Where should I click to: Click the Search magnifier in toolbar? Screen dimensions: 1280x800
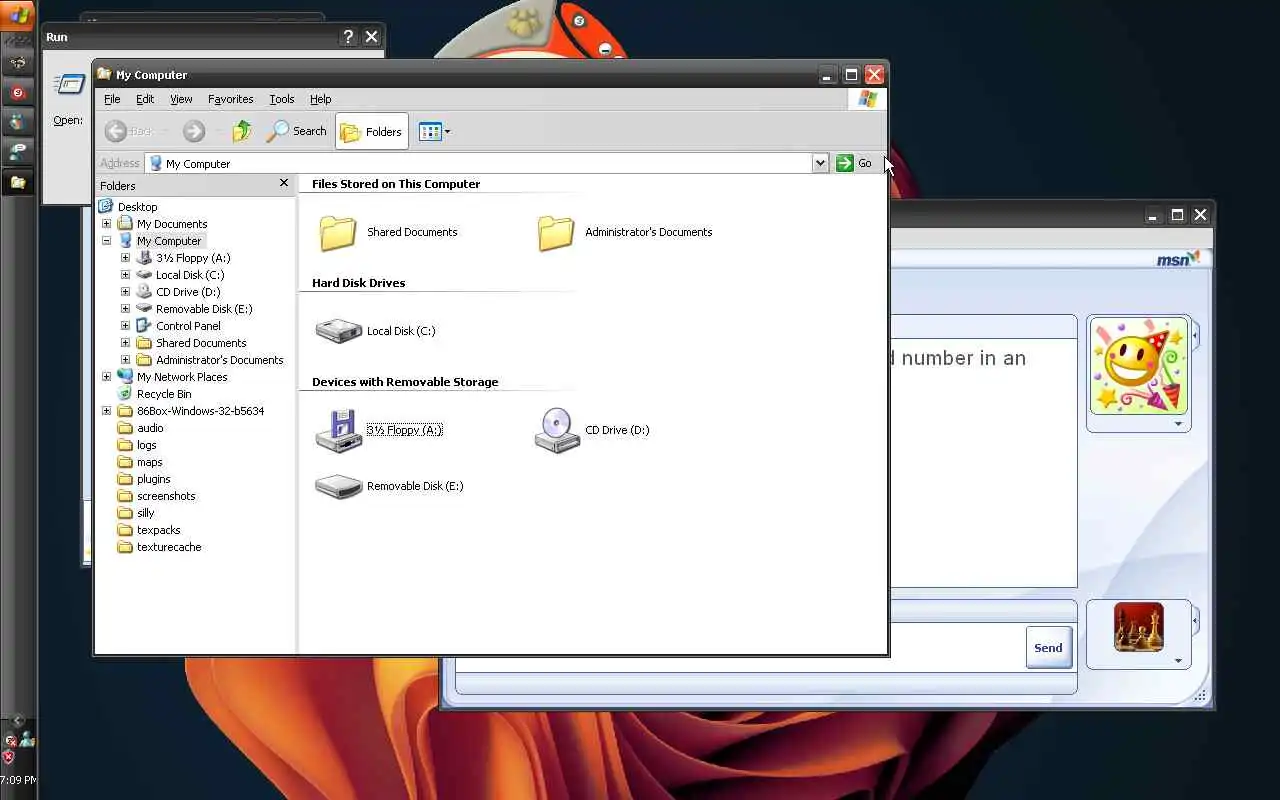[297, 131]
